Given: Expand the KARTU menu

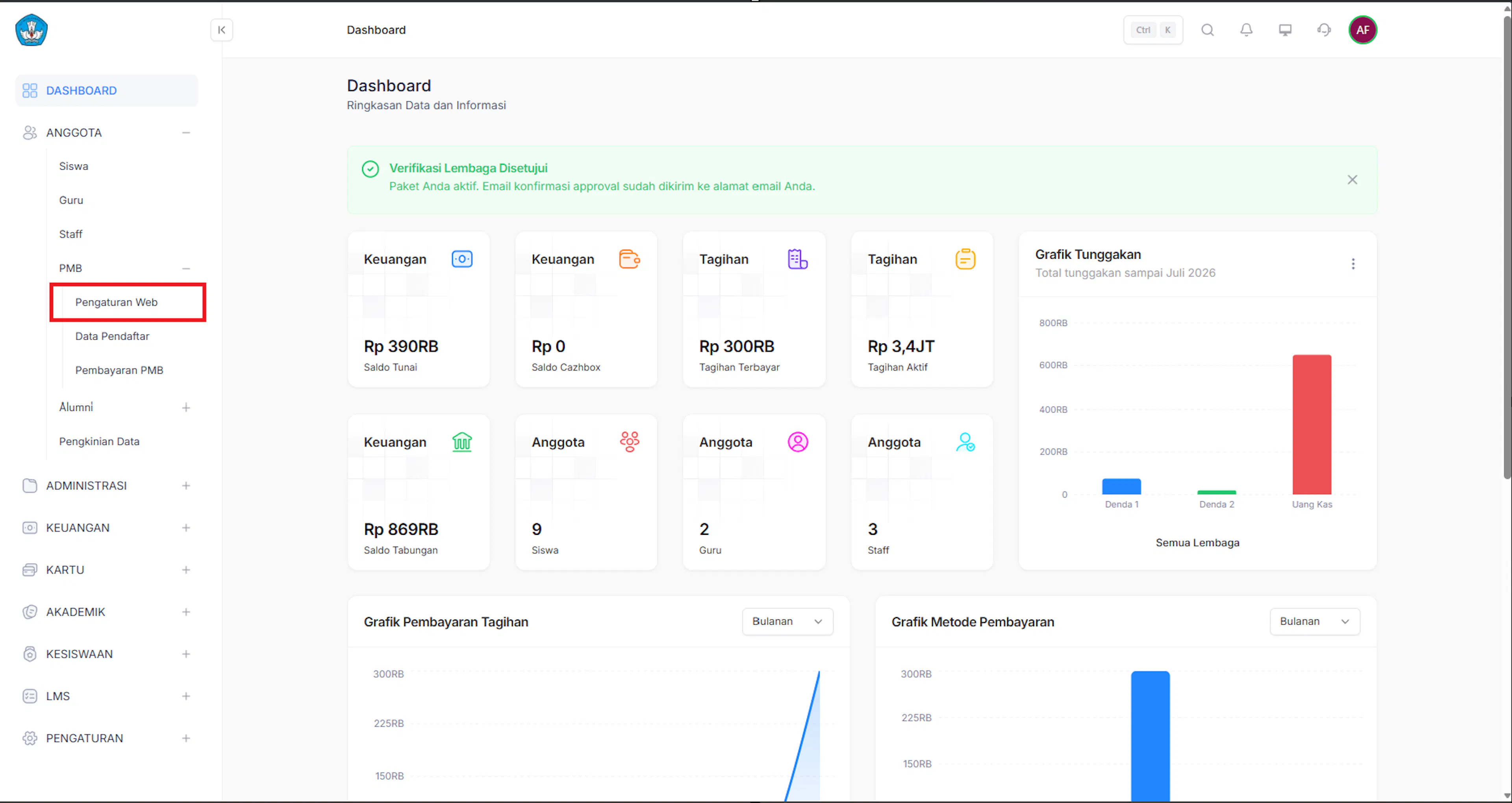Looking at the screenshot, I should click(x=185, y=570).
